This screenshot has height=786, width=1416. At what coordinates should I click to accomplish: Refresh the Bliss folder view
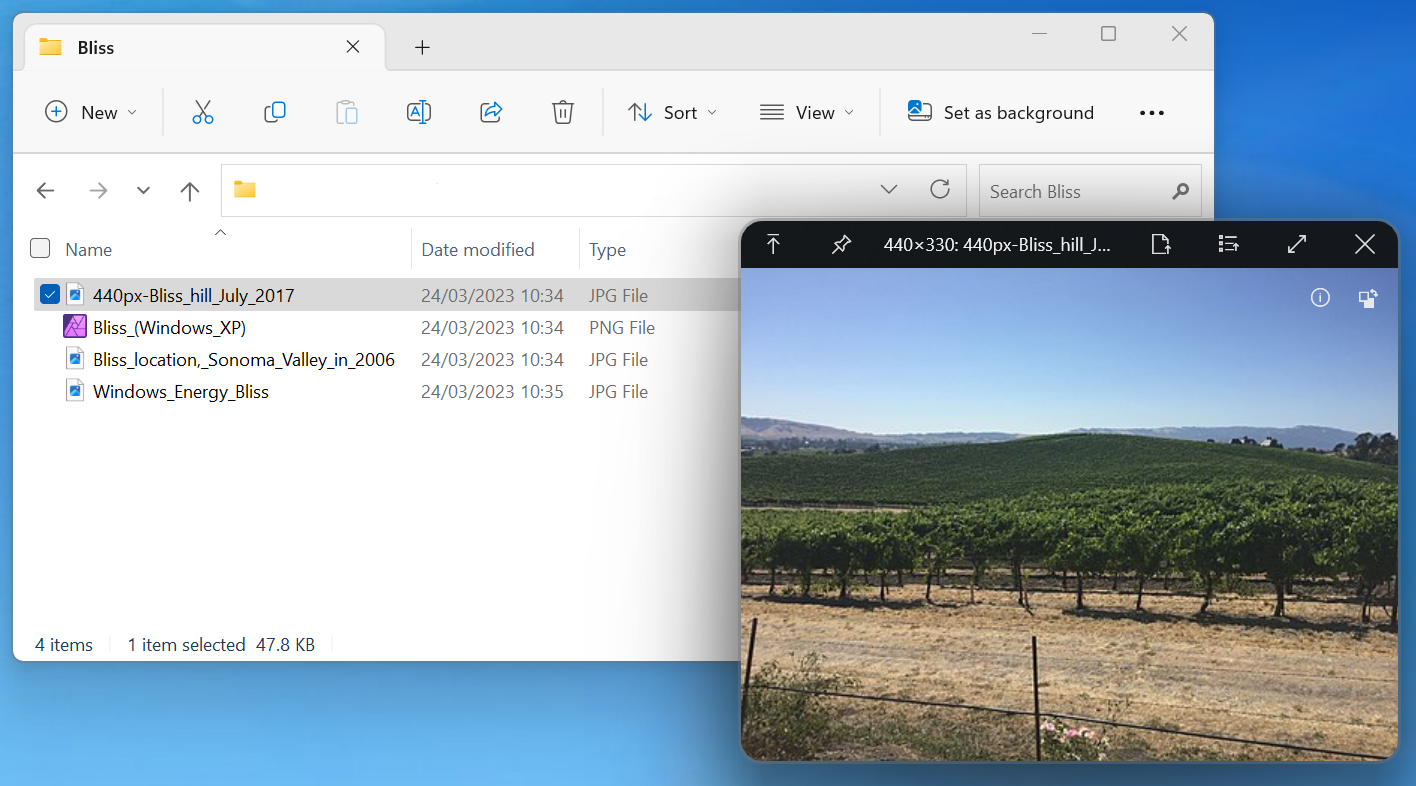pyautogui.click(x=939, y=189)
